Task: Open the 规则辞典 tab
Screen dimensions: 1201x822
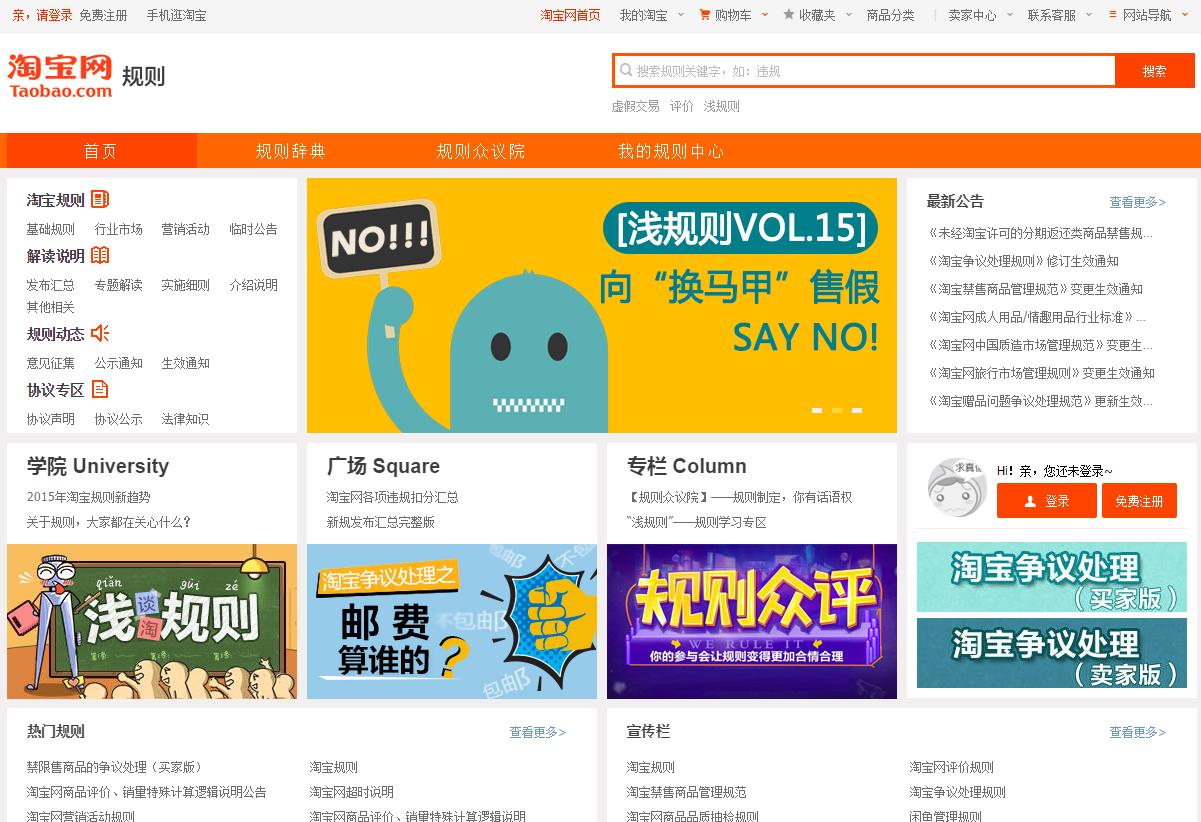Action: tap(291, 151)
